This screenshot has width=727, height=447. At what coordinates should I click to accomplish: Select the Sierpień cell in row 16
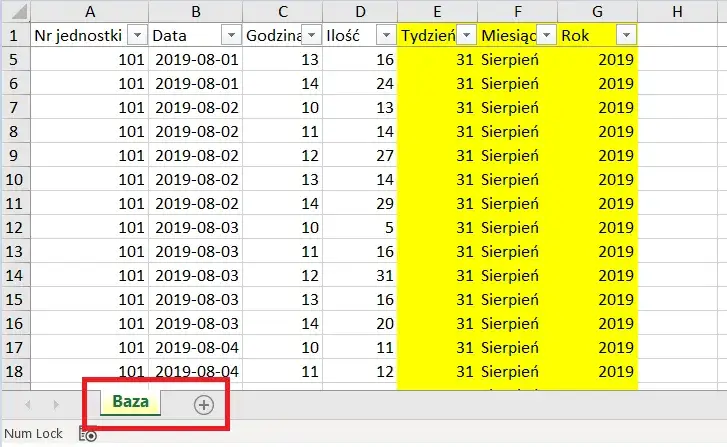click(517, 323)
